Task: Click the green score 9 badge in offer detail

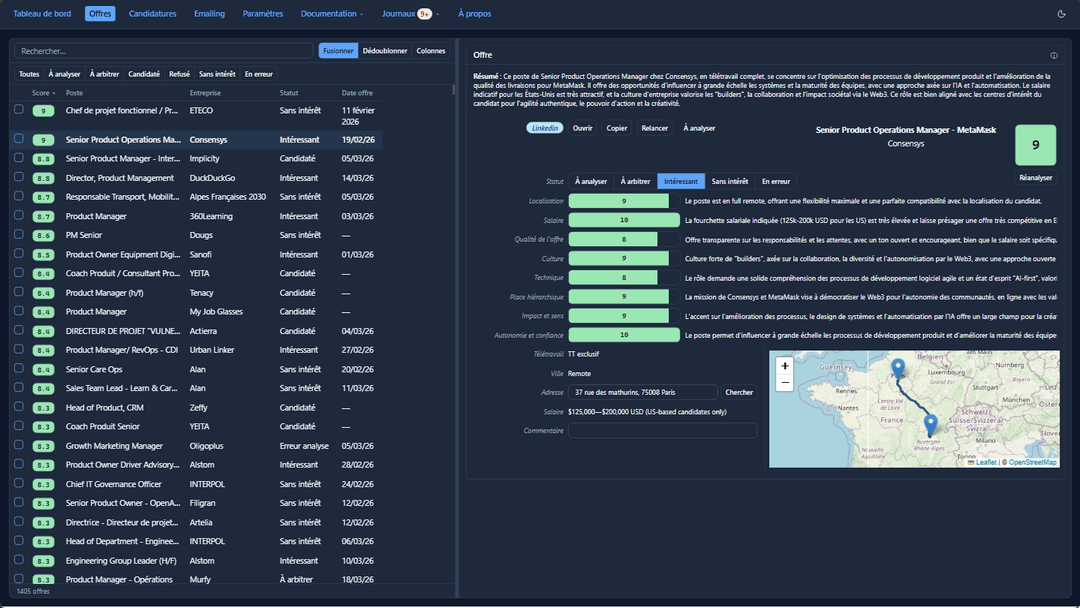Action: pyautogui.click(x=1035, y=145)
